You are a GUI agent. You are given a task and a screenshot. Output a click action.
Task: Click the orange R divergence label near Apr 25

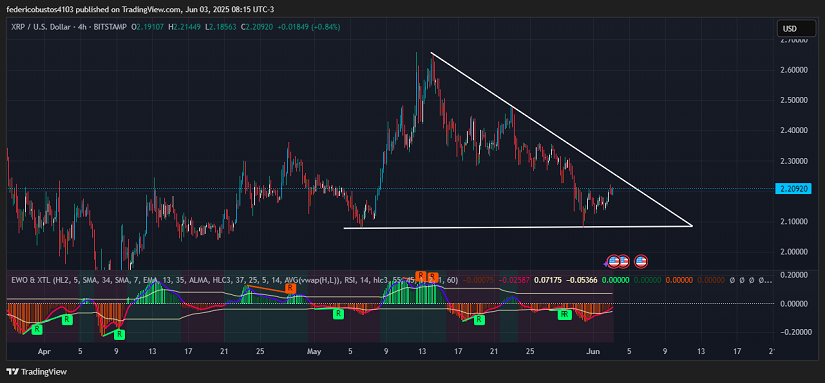[290, 288]
